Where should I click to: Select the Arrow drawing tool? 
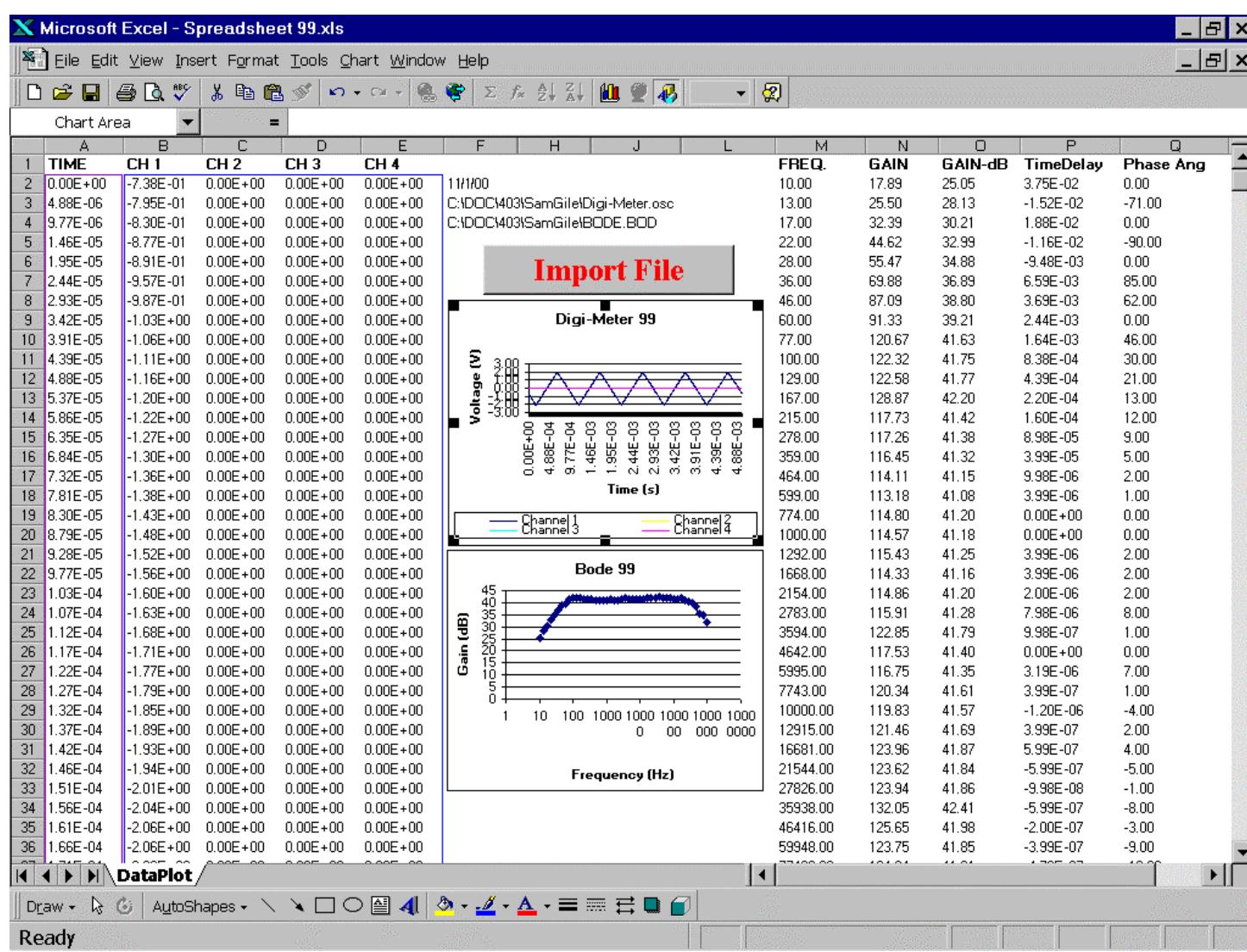point(298,906)
